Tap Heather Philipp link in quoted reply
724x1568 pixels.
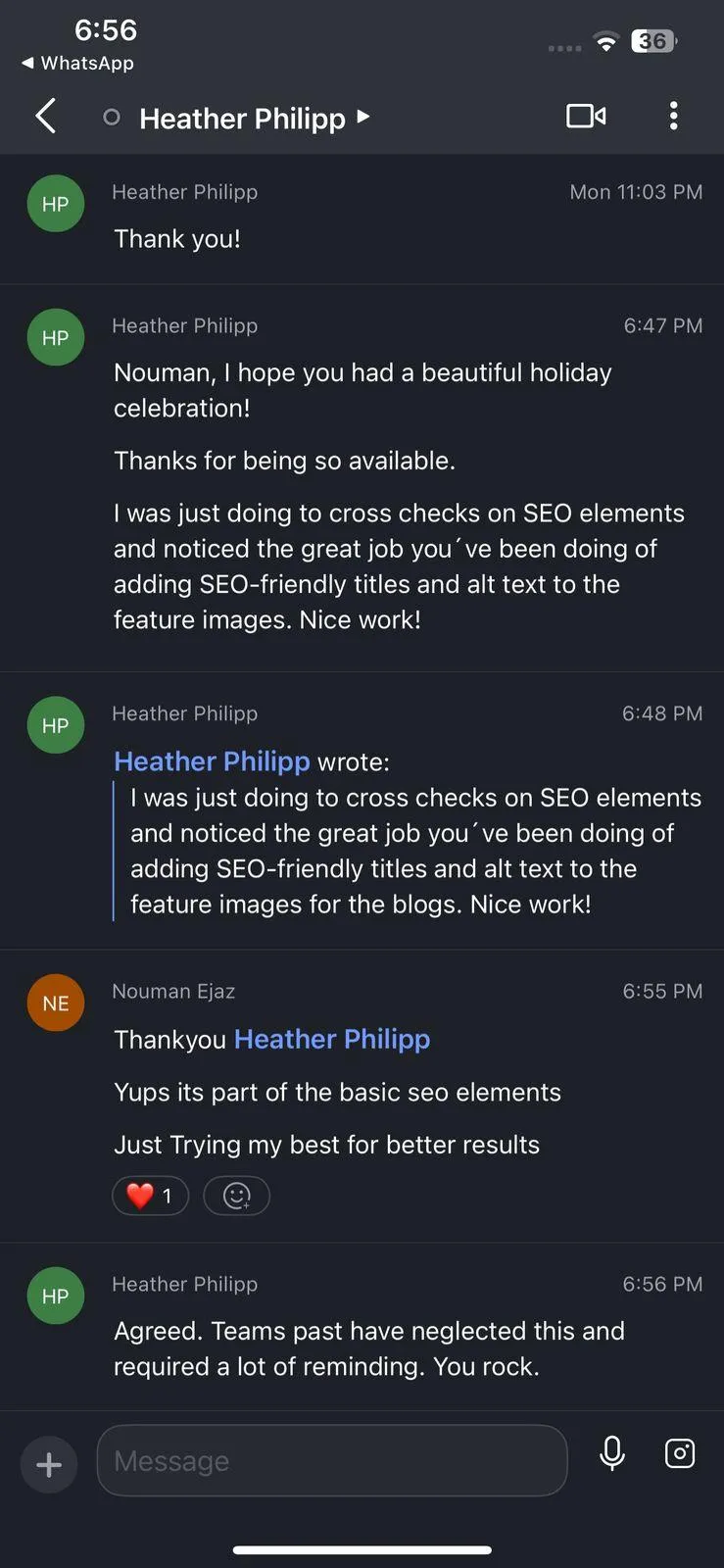click(212, 761)
